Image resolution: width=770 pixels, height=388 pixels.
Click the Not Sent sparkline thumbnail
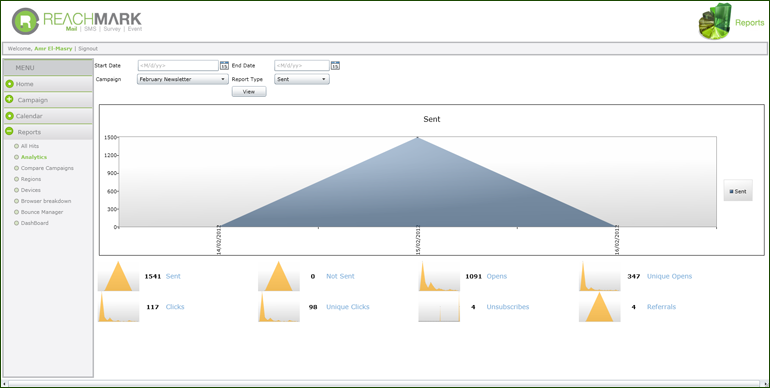279,276
